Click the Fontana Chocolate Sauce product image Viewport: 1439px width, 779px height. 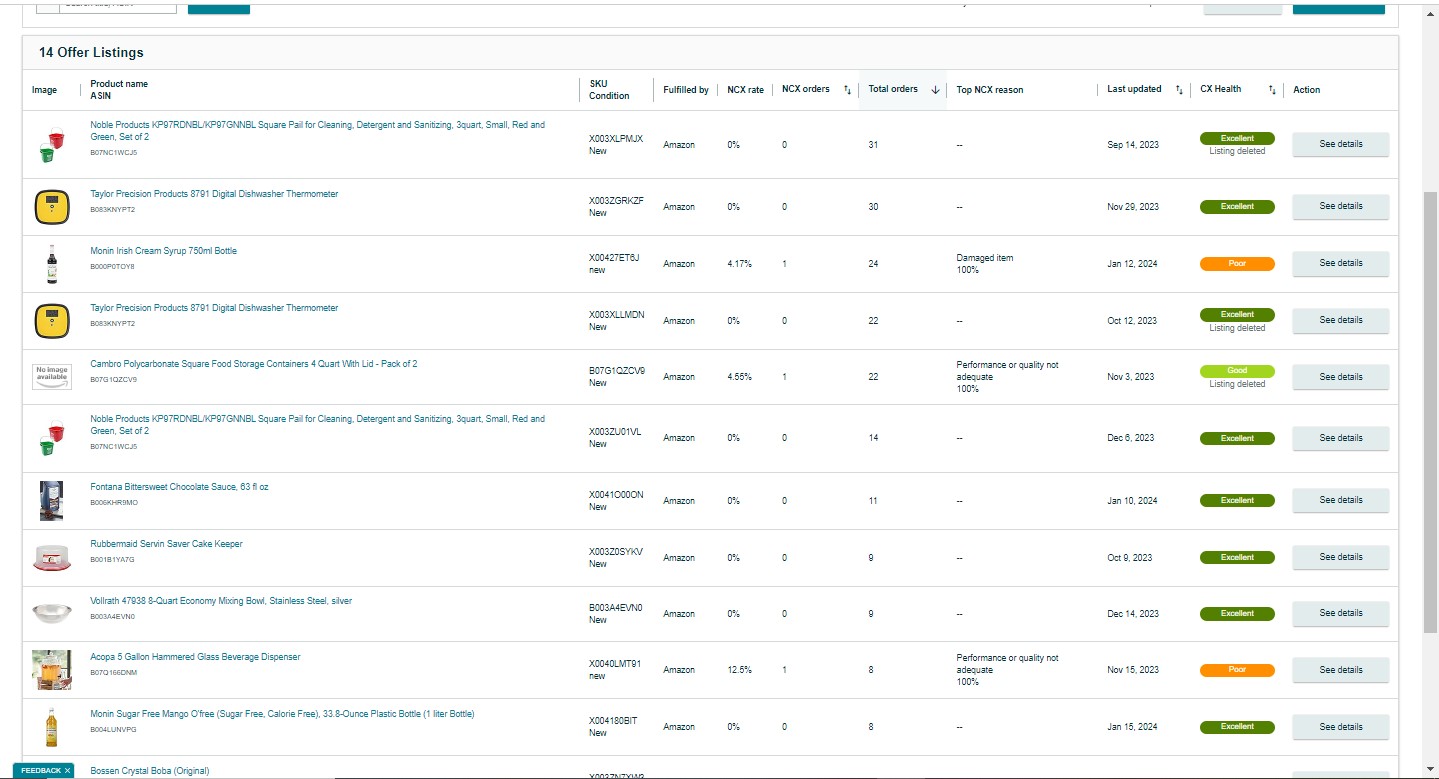(x=52, y=500)
